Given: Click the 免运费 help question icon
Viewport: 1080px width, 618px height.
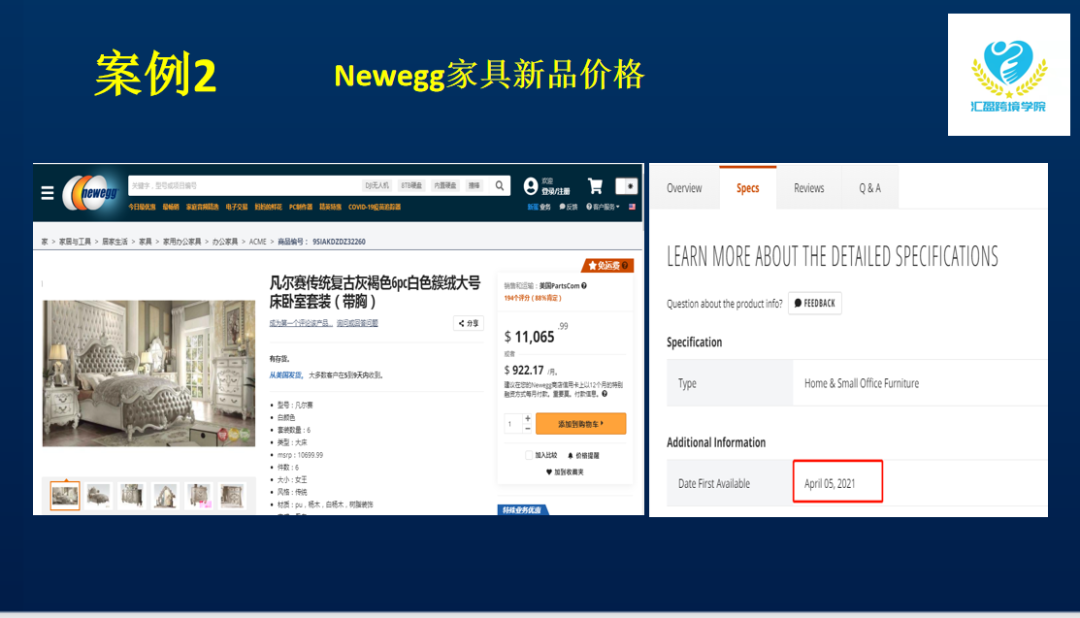Looking at the screenshot, I should (x=625, y=265).
